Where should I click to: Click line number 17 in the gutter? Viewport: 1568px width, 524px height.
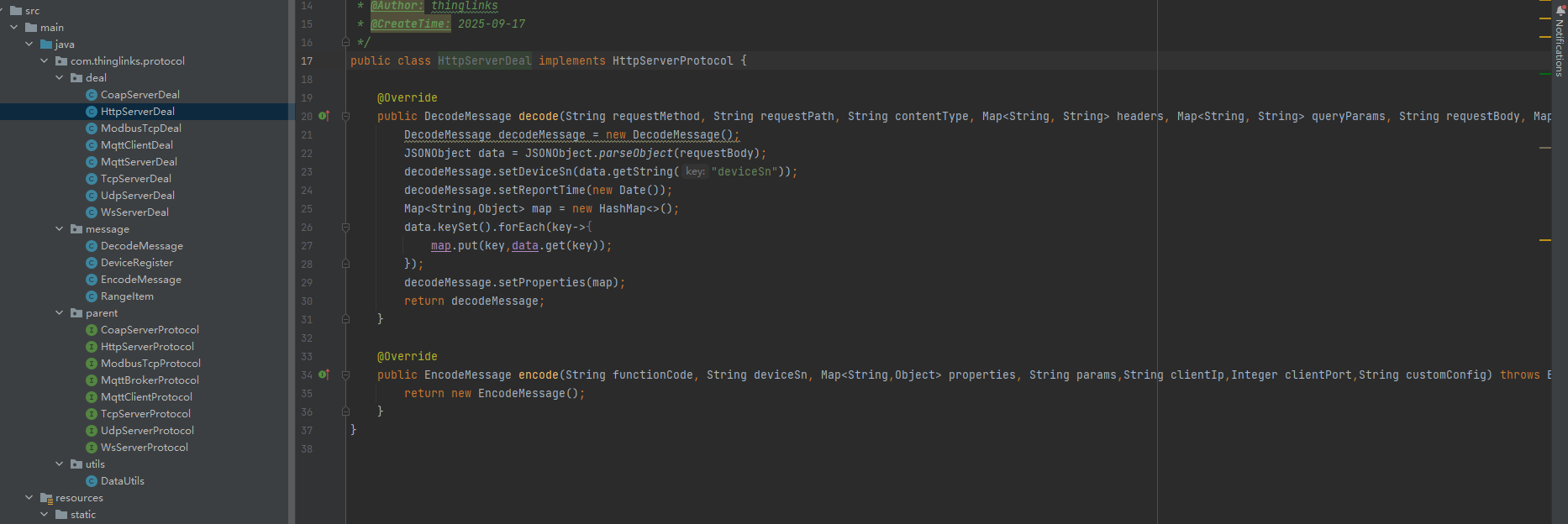307,61
